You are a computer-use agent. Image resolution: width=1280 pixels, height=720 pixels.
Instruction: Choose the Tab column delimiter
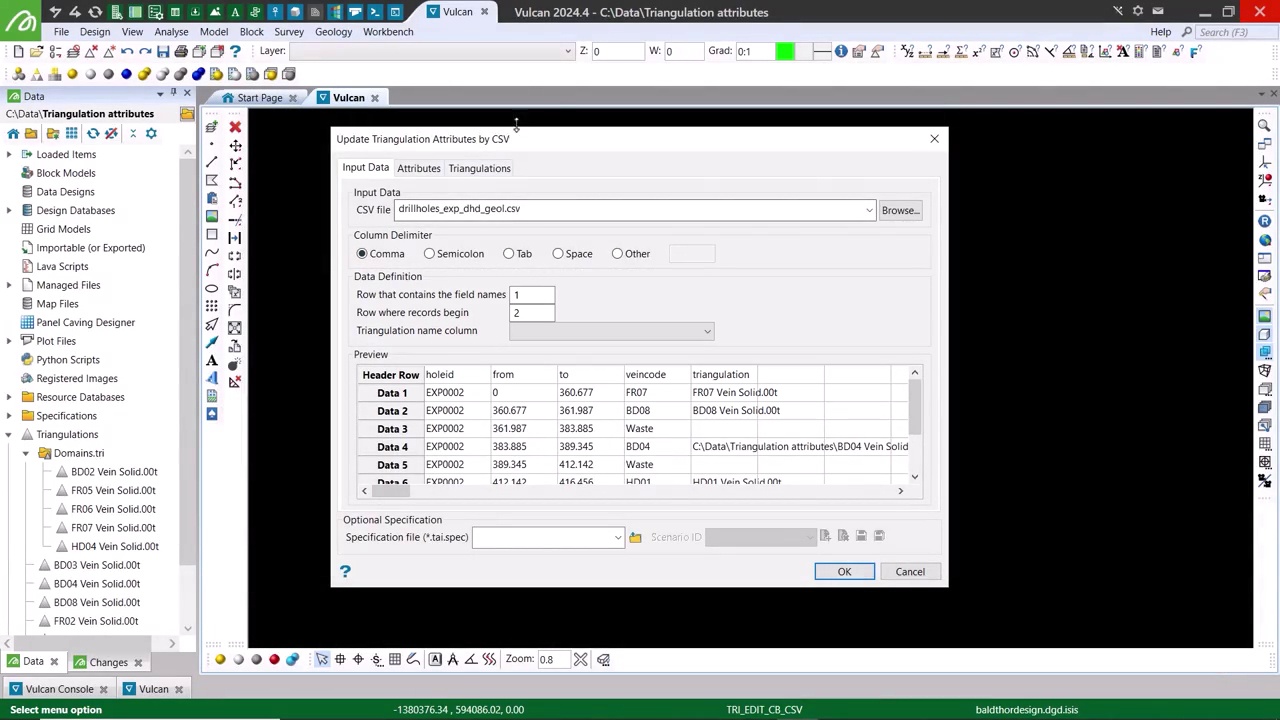point(508,254)
